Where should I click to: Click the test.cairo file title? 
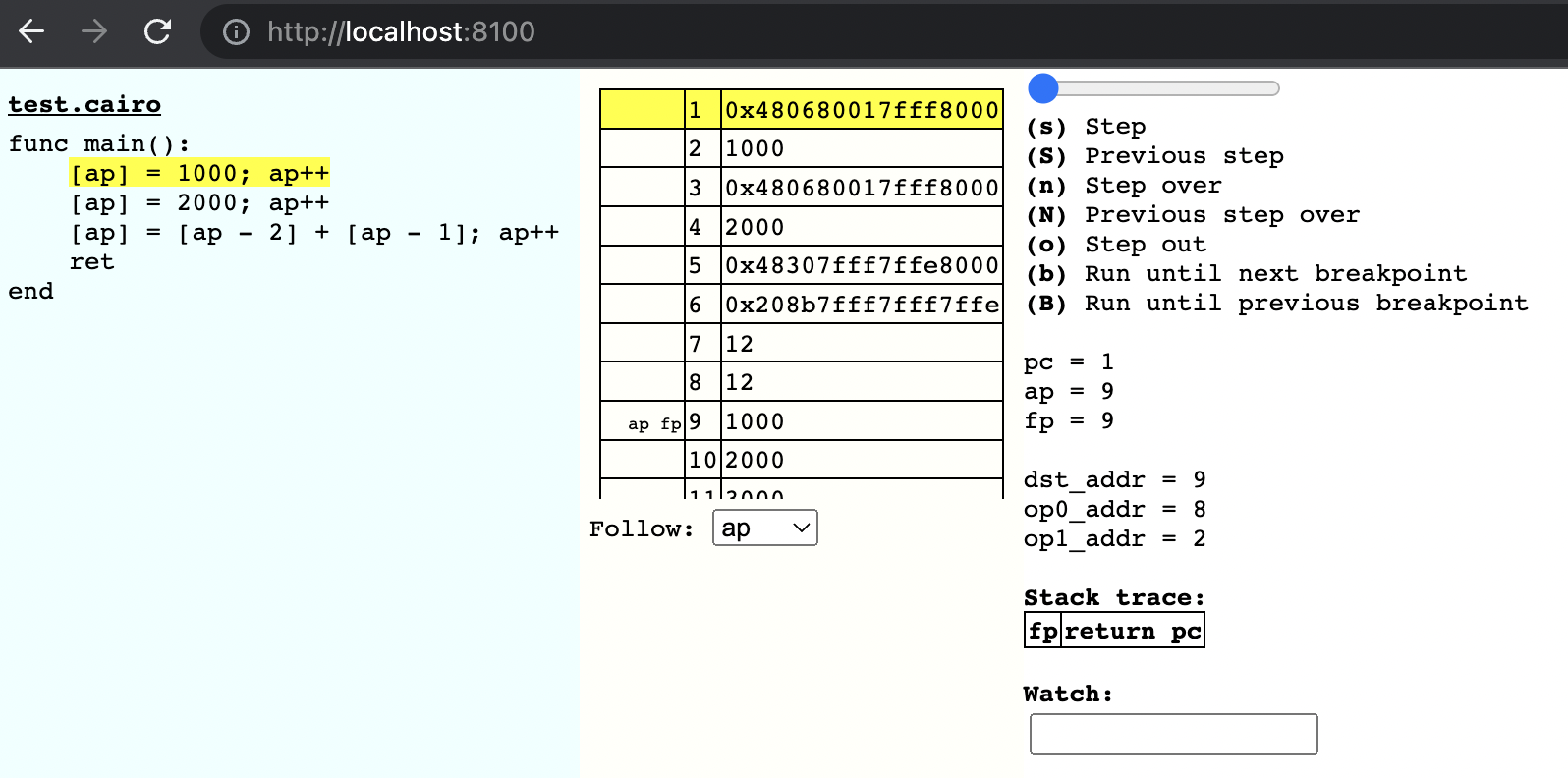point(84,104)
